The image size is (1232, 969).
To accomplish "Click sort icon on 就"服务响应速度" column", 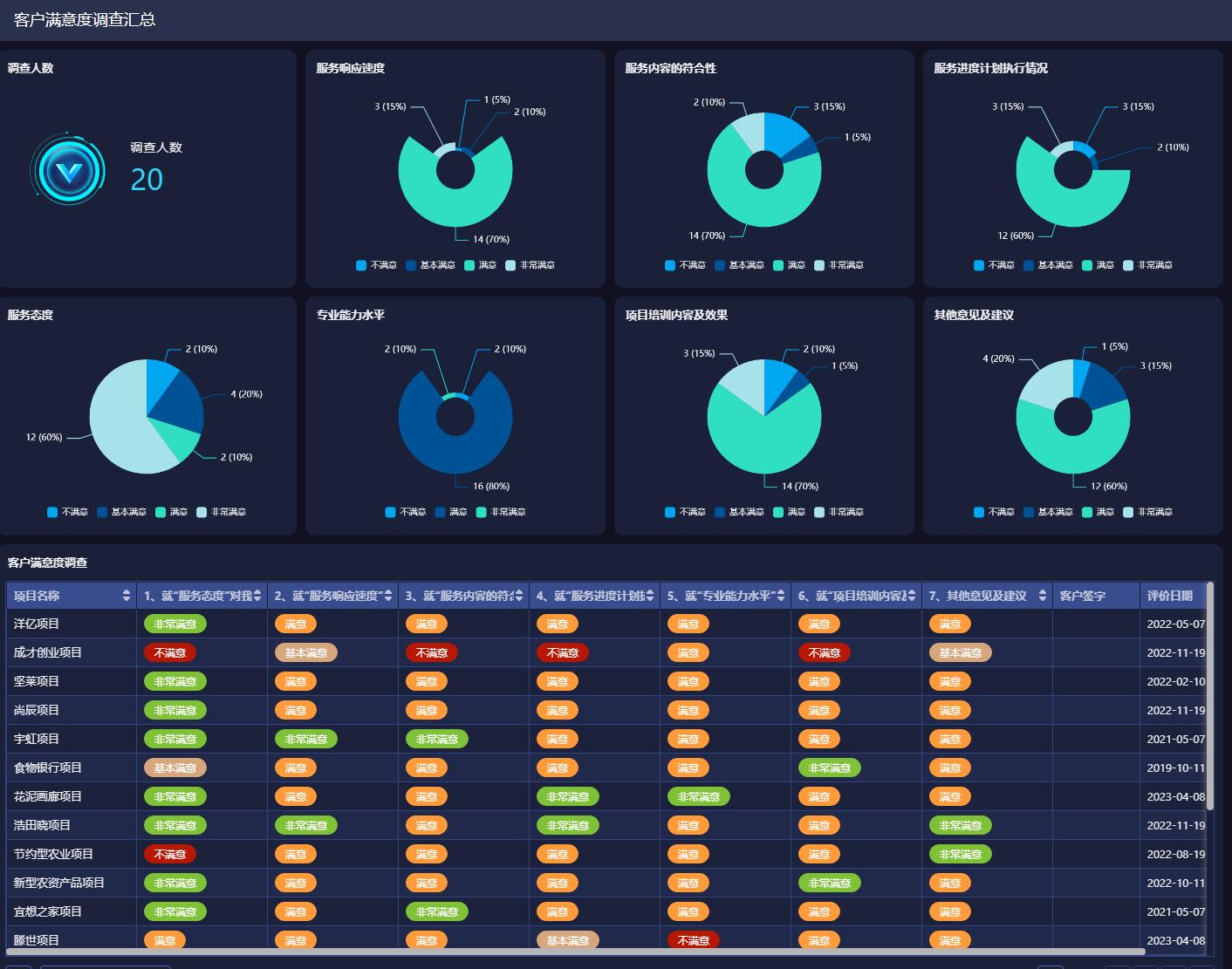I will click(388, 596).
